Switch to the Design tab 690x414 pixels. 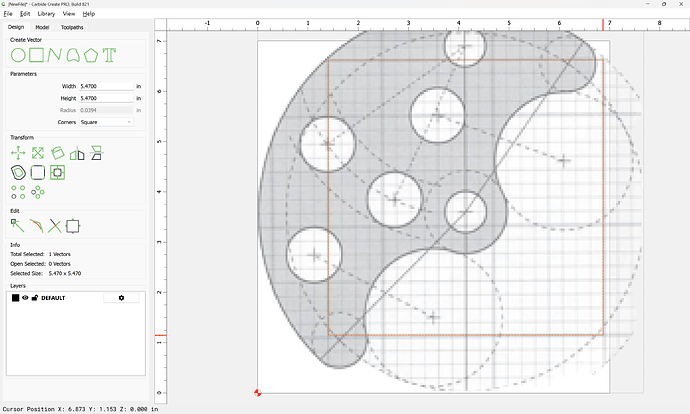(16, 27)
